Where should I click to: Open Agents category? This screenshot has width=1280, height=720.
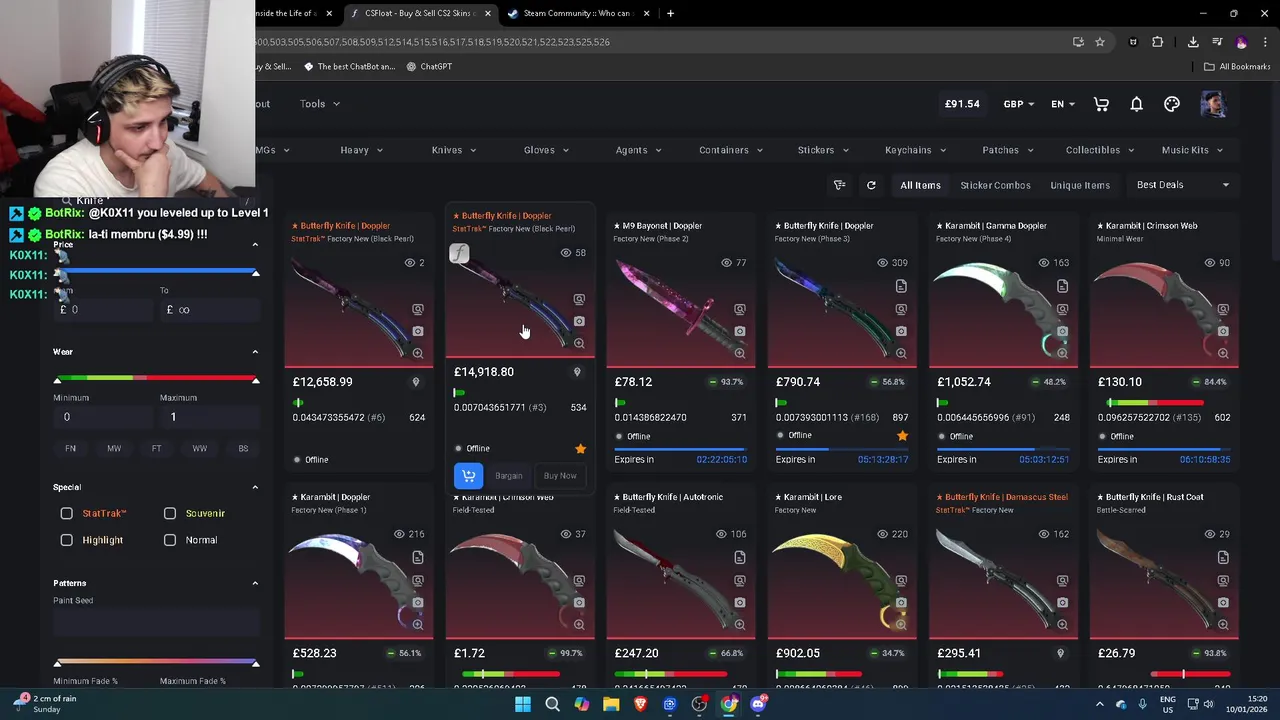[x=639, y=150]
